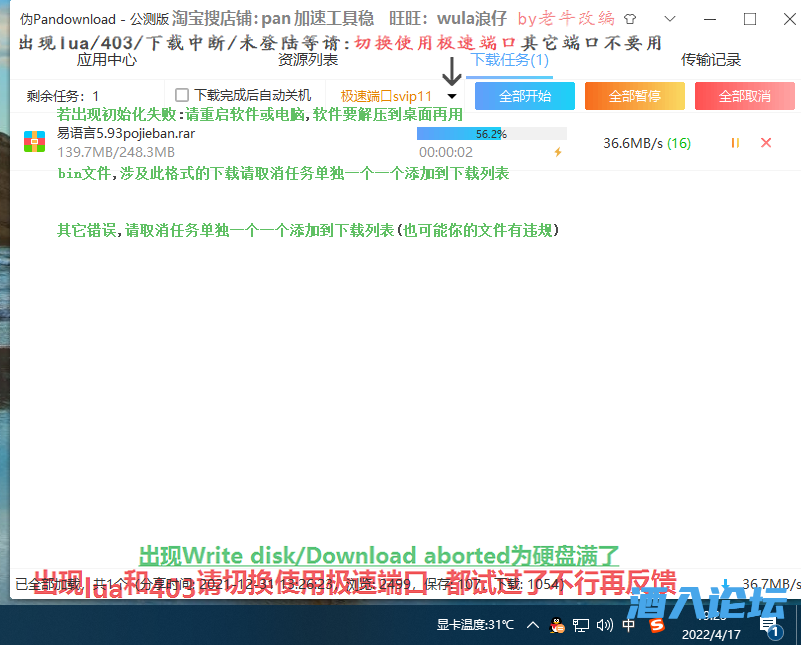Expand hidden tray icons arrow

point(533,624)
